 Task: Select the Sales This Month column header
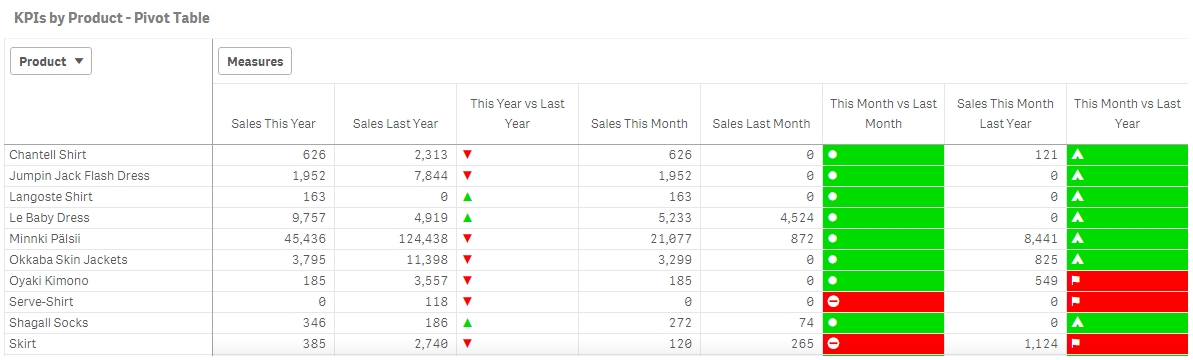[x=639, y=123]
